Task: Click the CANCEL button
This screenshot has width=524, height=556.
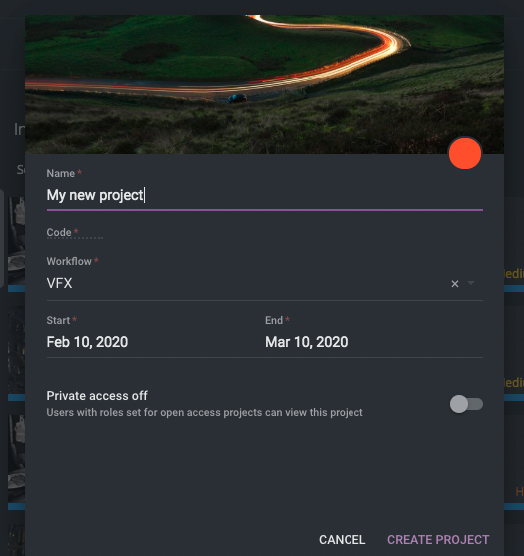Action: click(x=342, y=540)
